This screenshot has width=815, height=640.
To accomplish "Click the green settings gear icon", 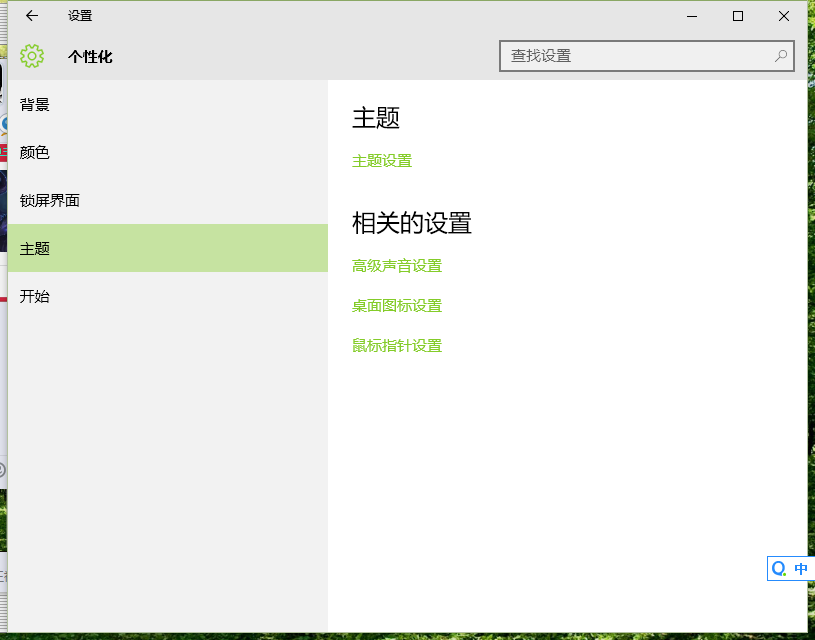I will click(32, 56).
